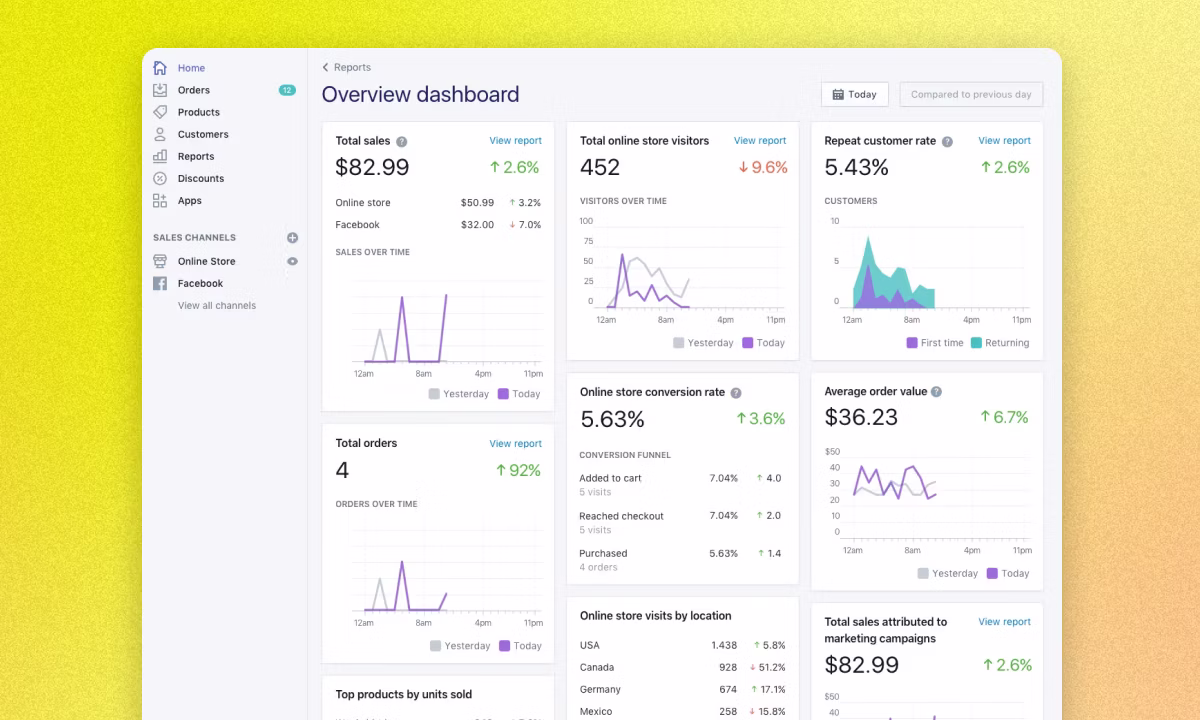This screenshot has height=720, width=1200.
Task: Click the $36.23 average order value
Action: pos(861,417)
